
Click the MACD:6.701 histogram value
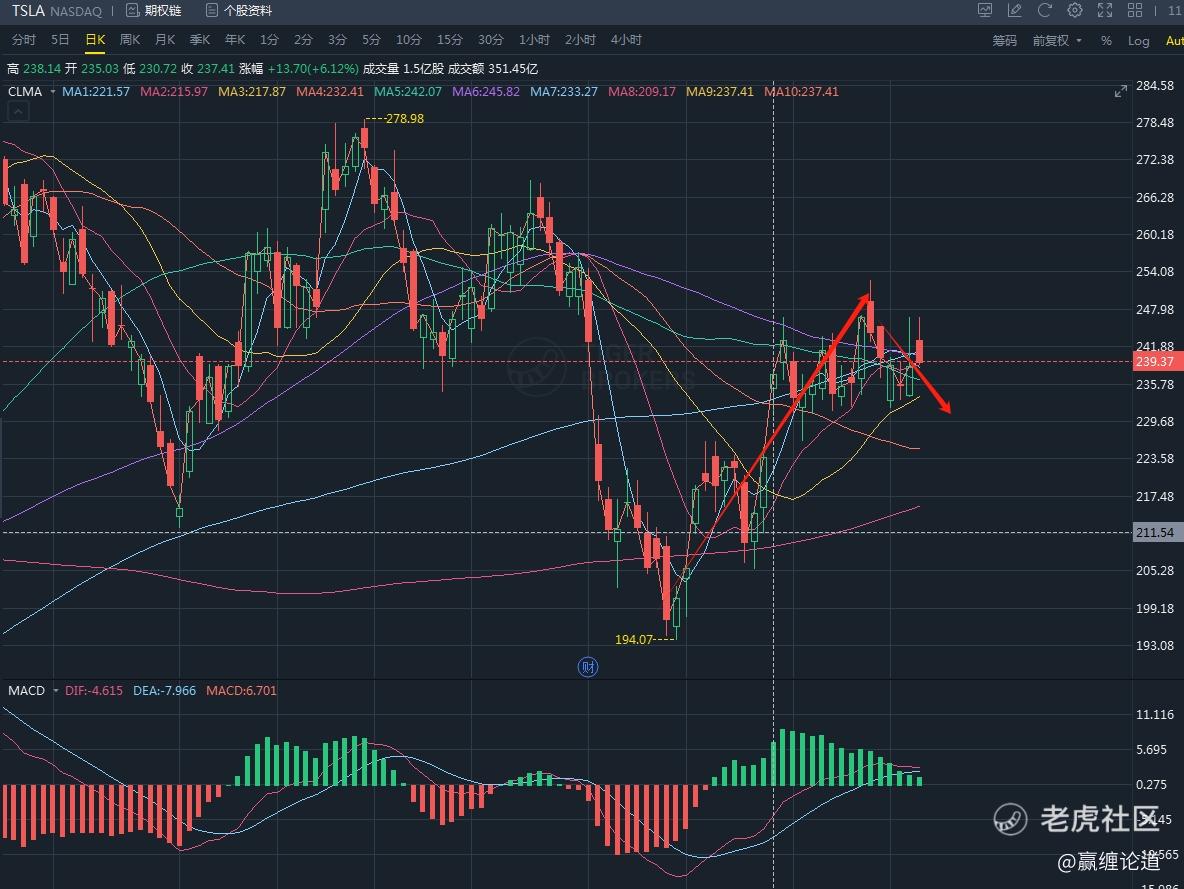point(242,690)
